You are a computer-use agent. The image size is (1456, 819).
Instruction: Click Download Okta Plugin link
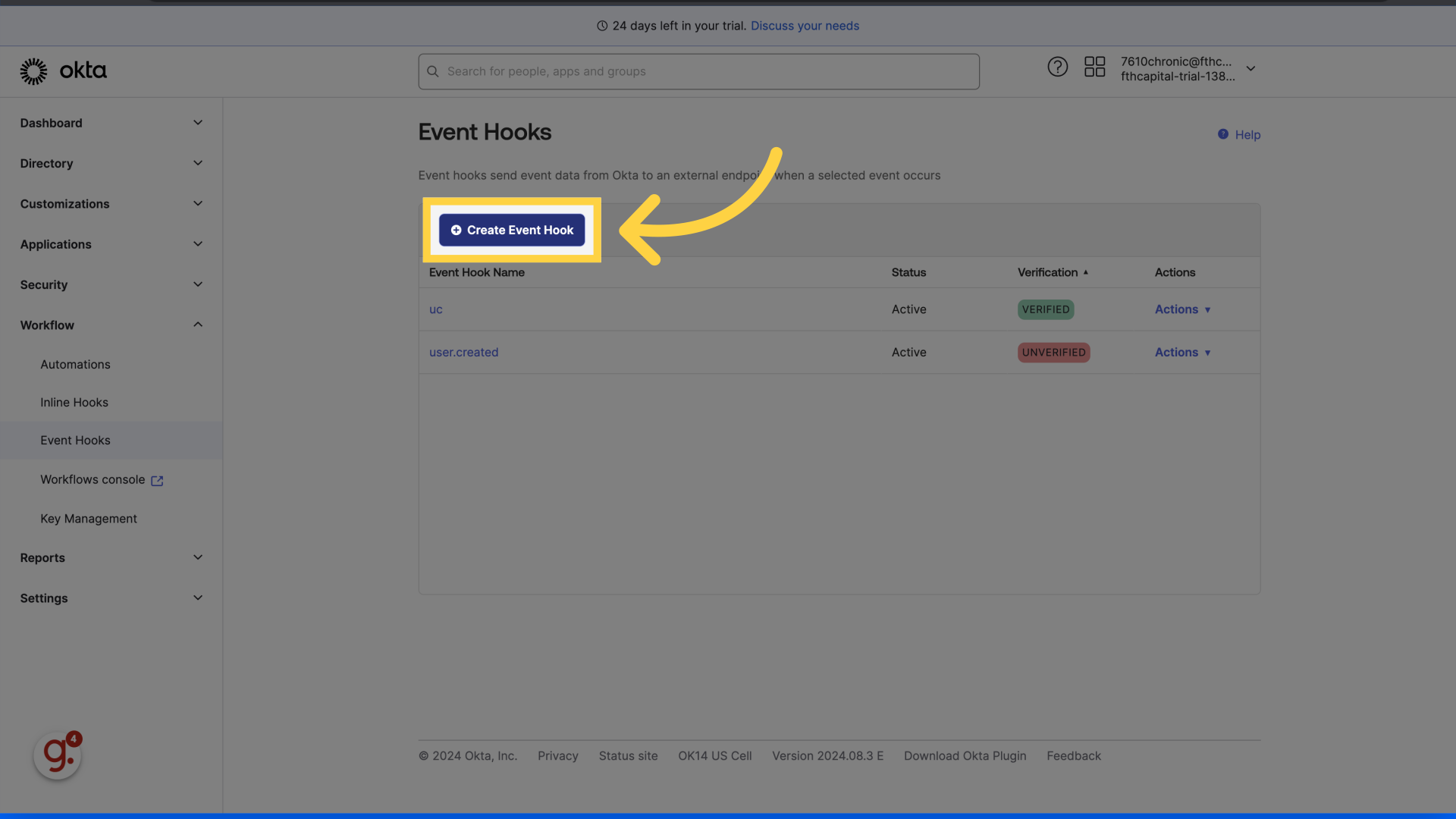965,756
